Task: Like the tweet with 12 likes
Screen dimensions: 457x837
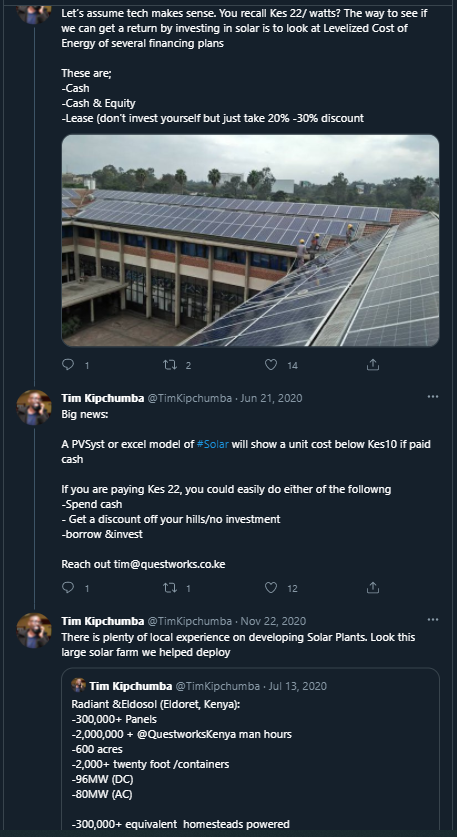Action: coord(271,588)
